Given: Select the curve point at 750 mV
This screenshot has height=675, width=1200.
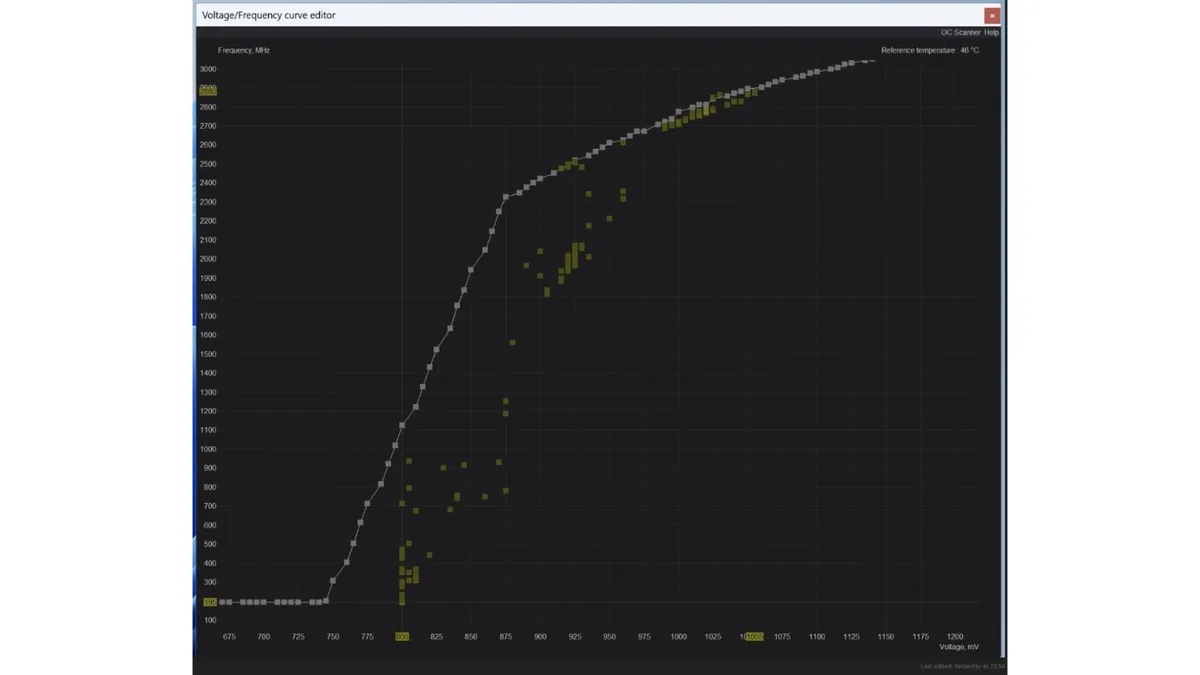Looking at the screenshot, I should coord(333,581).
